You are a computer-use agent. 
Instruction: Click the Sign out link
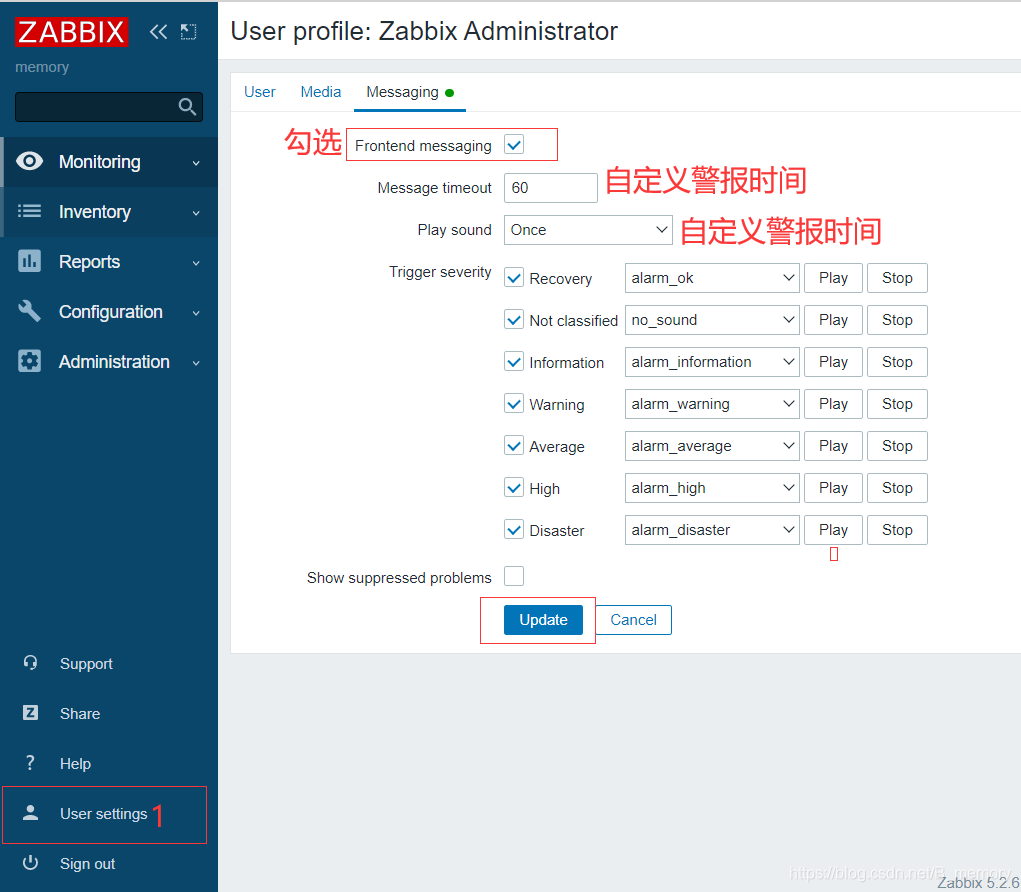click(87, 863)
